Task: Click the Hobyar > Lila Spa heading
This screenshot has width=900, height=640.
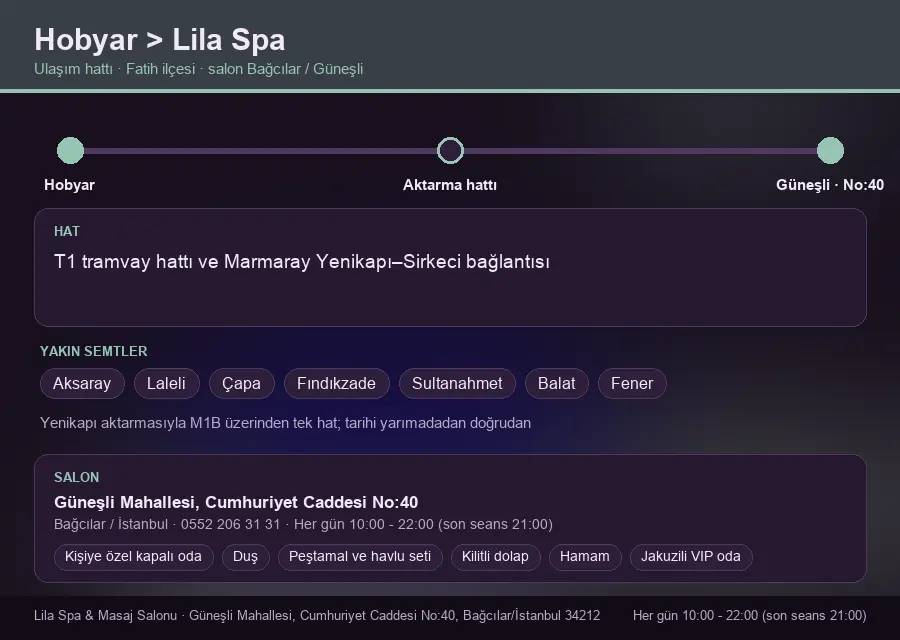Action: 160,40
